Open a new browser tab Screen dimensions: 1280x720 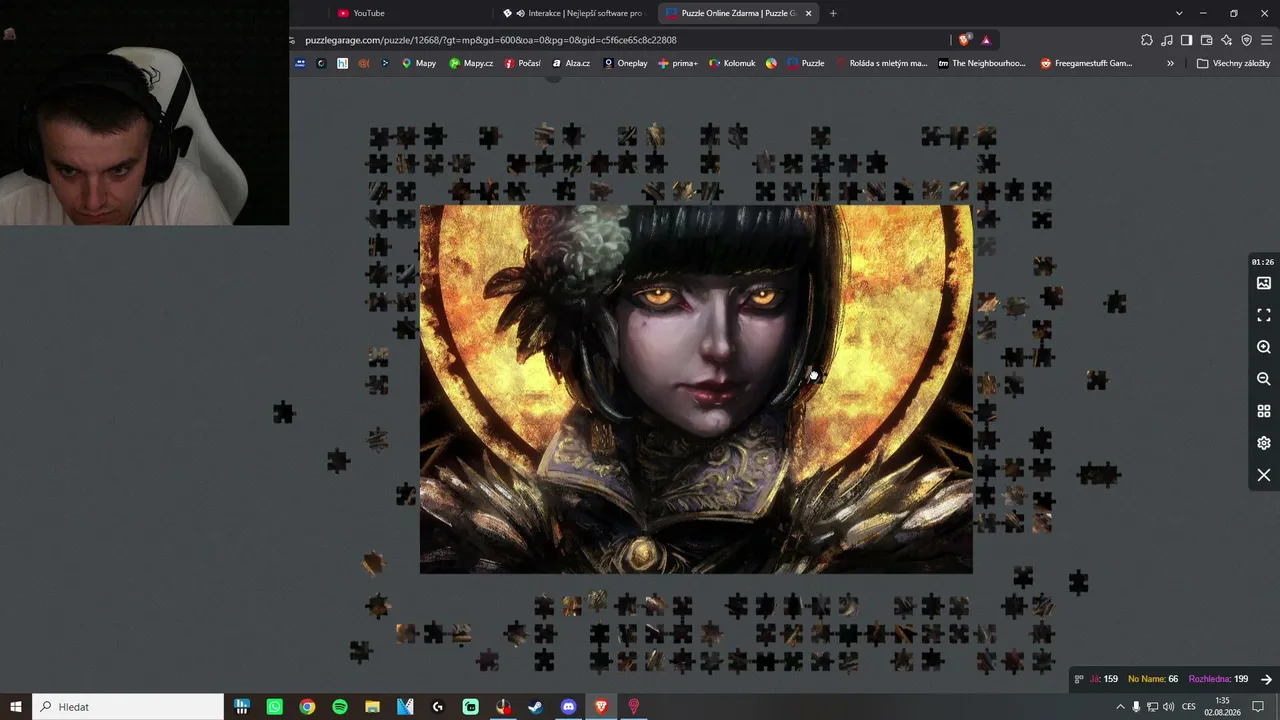(x=833, y=13)
